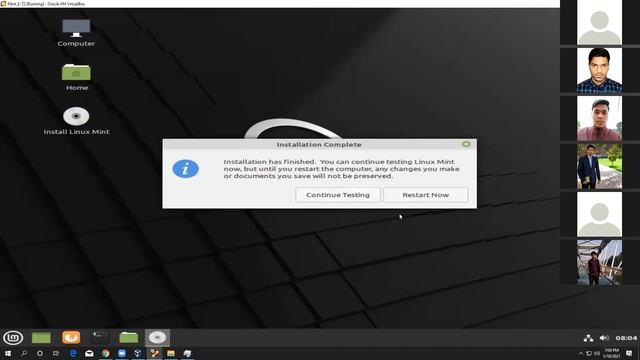Click the last white Windows taskbar icon
This screenshot has height=360, width=640.
pos(187,353)
